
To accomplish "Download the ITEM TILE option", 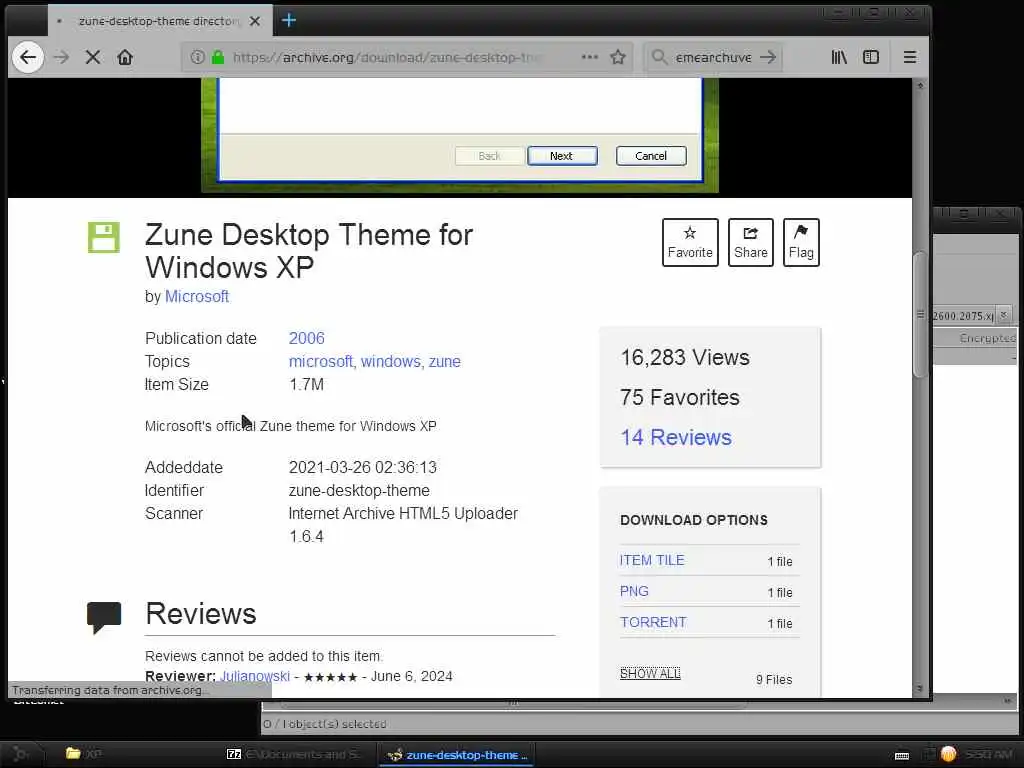I will pyautogui.click(x=652, y=560).
